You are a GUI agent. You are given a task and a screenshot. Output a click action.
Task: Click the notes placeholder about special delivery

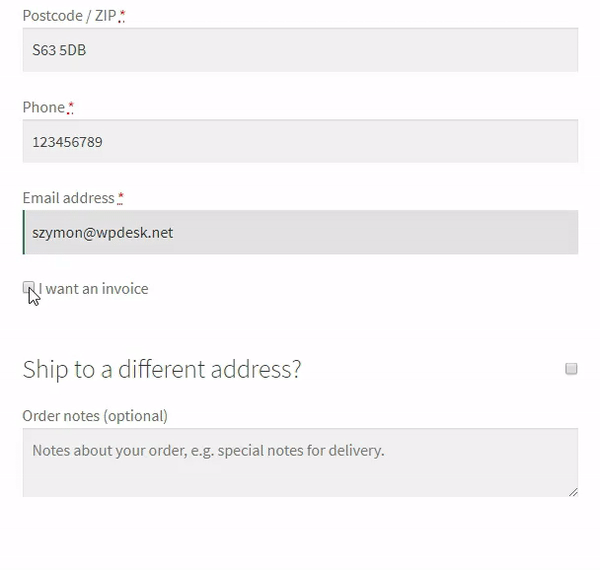207,450
